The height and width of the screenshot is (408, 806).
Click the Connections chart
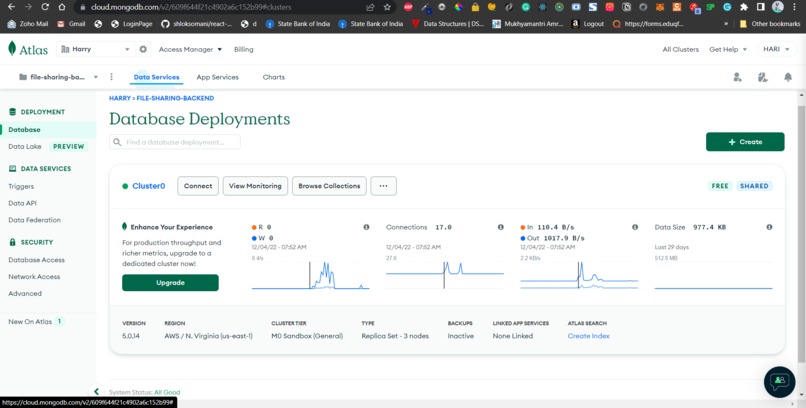pos(445,276)
